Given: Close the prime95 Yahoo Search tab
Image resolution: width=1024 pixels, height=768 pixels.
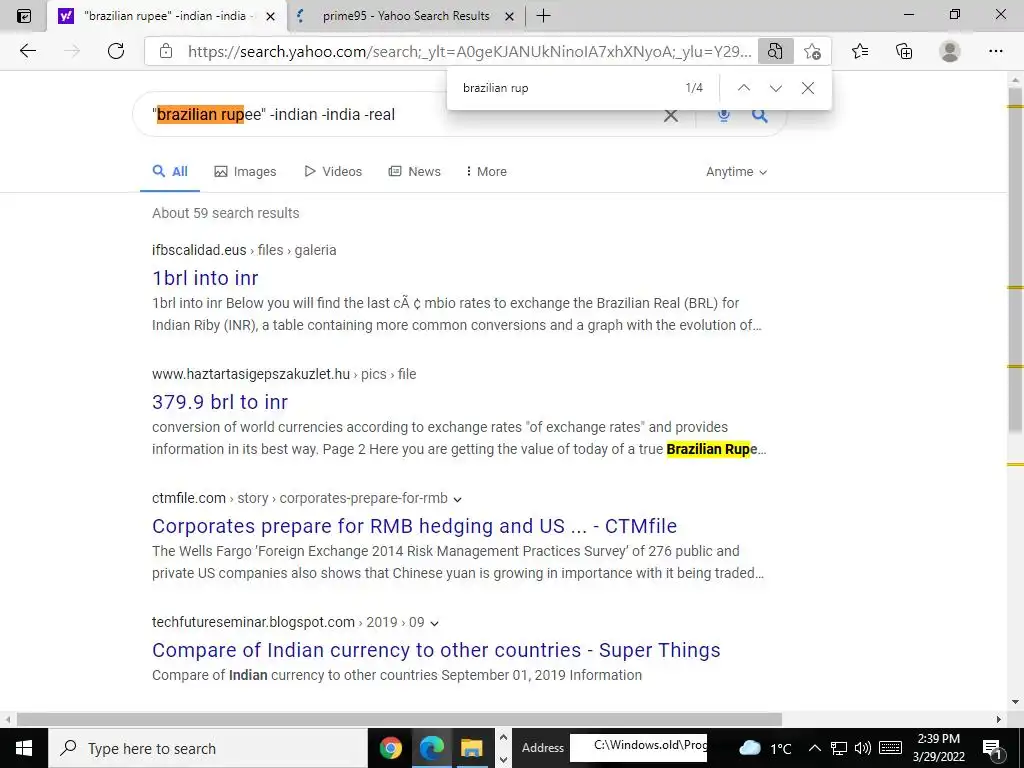Looking at the screenshot, I should pyautogui.click(x=509, y=16).
